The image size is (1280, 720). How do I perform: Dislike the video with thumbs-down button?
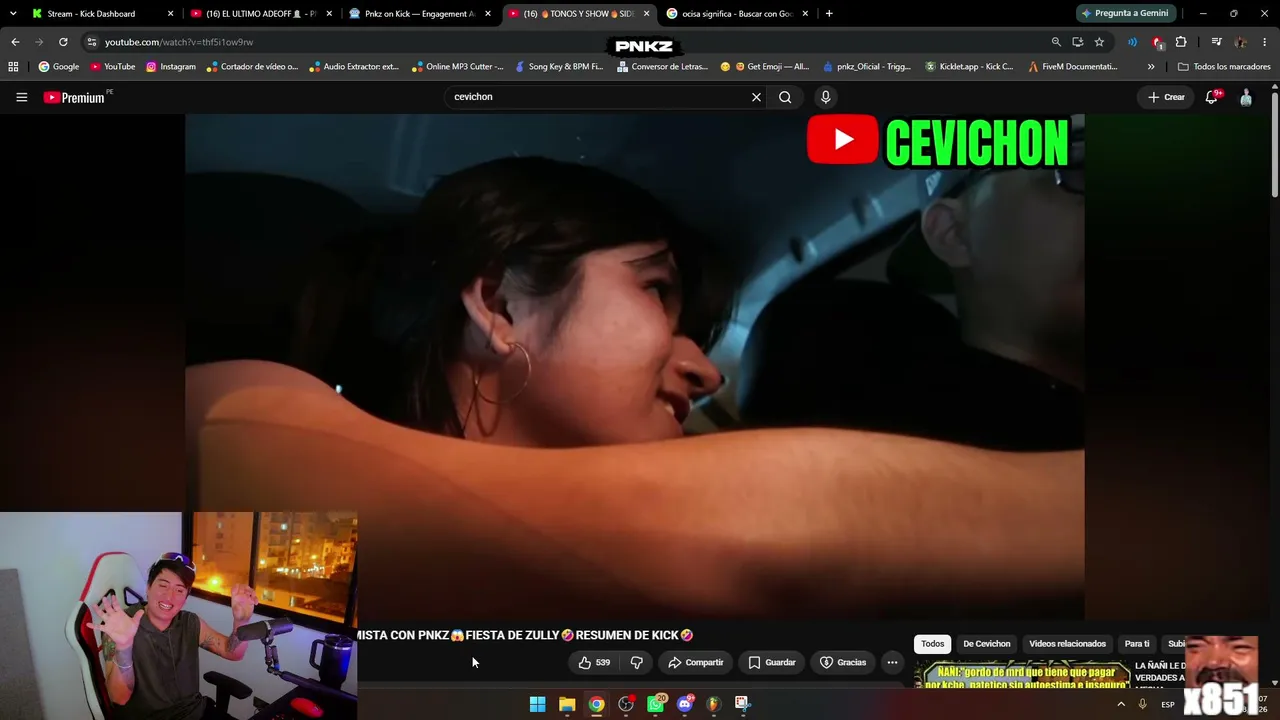pyautogui.click(x=636, y=662)
